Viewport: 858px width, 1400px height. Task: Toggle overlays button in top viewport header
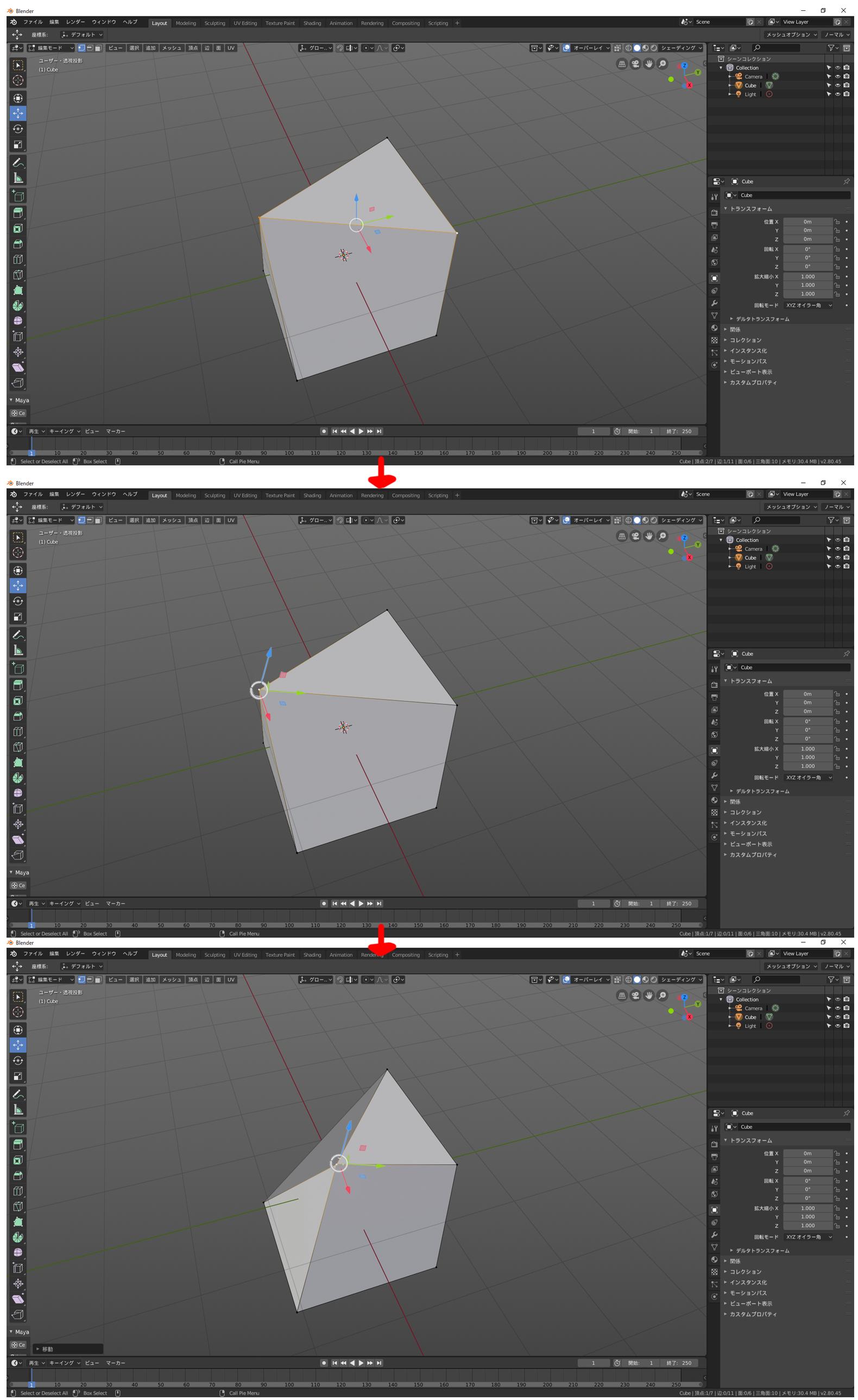coord(566,48)
